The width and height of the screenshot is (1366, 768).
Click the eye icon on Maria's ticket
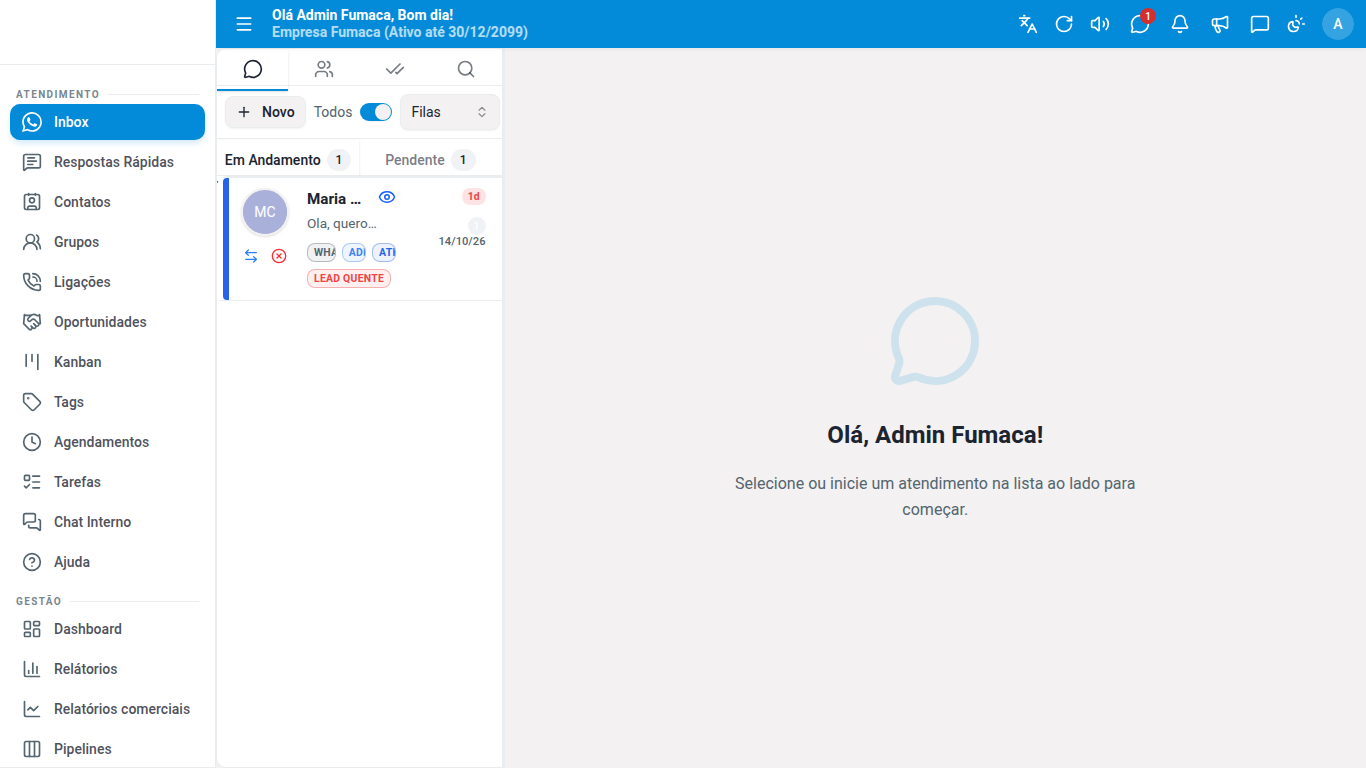(387, 197)
